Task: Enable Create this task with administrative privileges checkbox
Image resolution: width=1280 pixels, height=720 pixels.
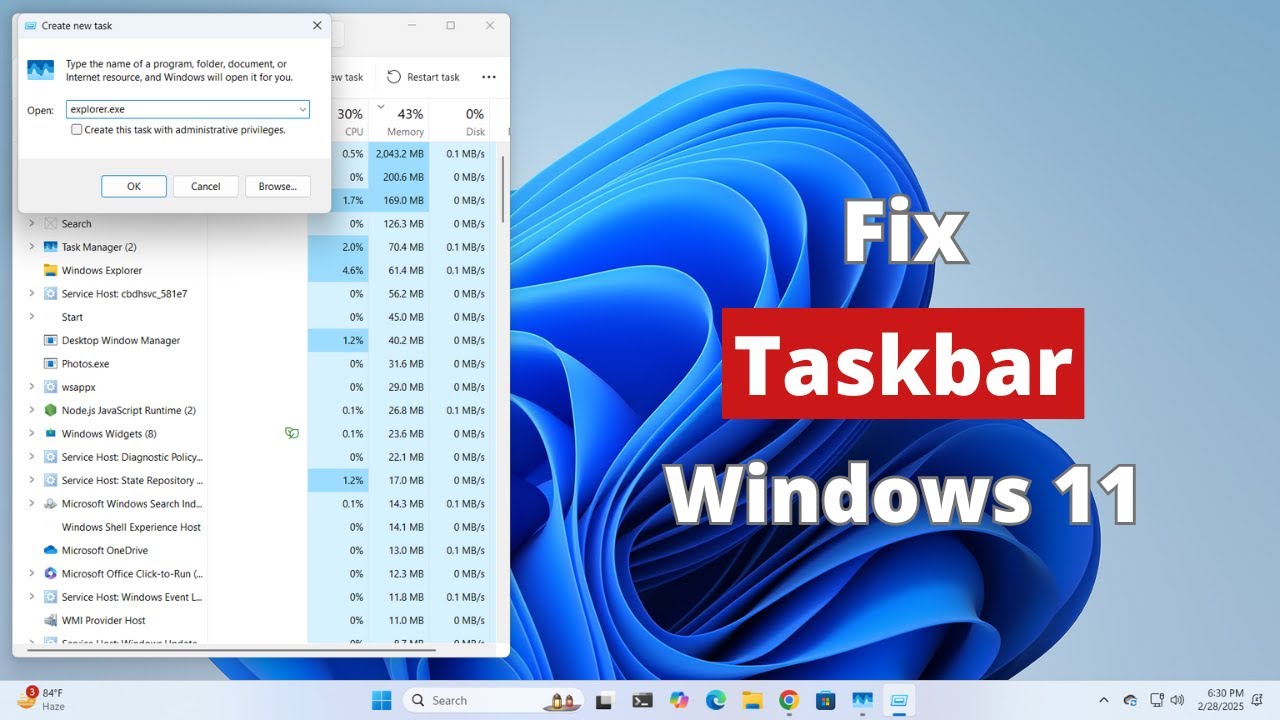Action: (x=77, y=130)
